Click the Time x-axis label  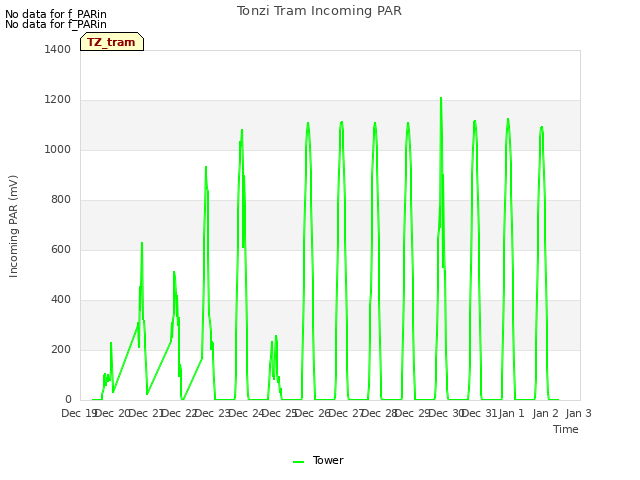point(566,429)
